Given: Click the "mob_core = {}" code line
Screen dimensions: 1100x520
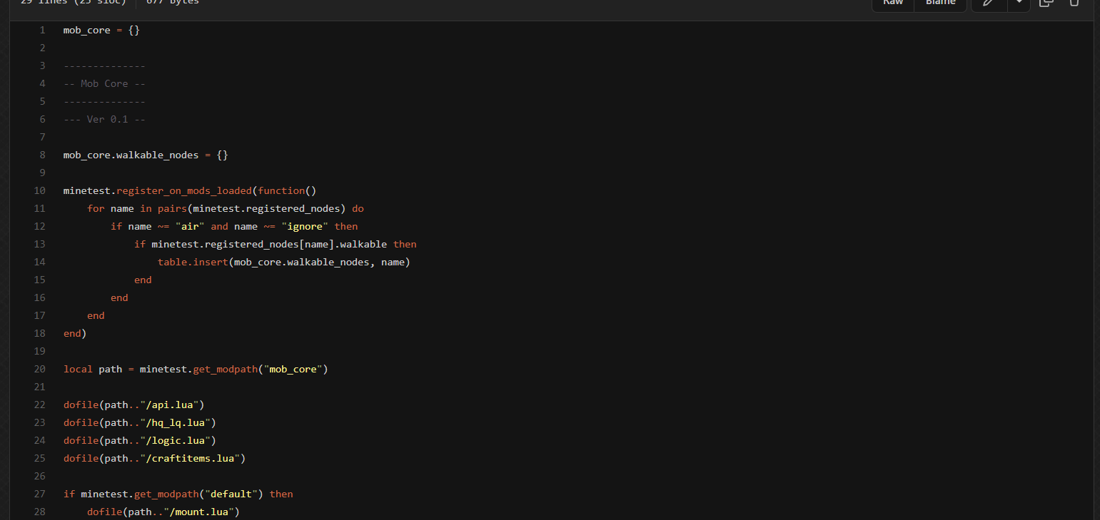Looking at the screenshot, I should coord(102,30).
